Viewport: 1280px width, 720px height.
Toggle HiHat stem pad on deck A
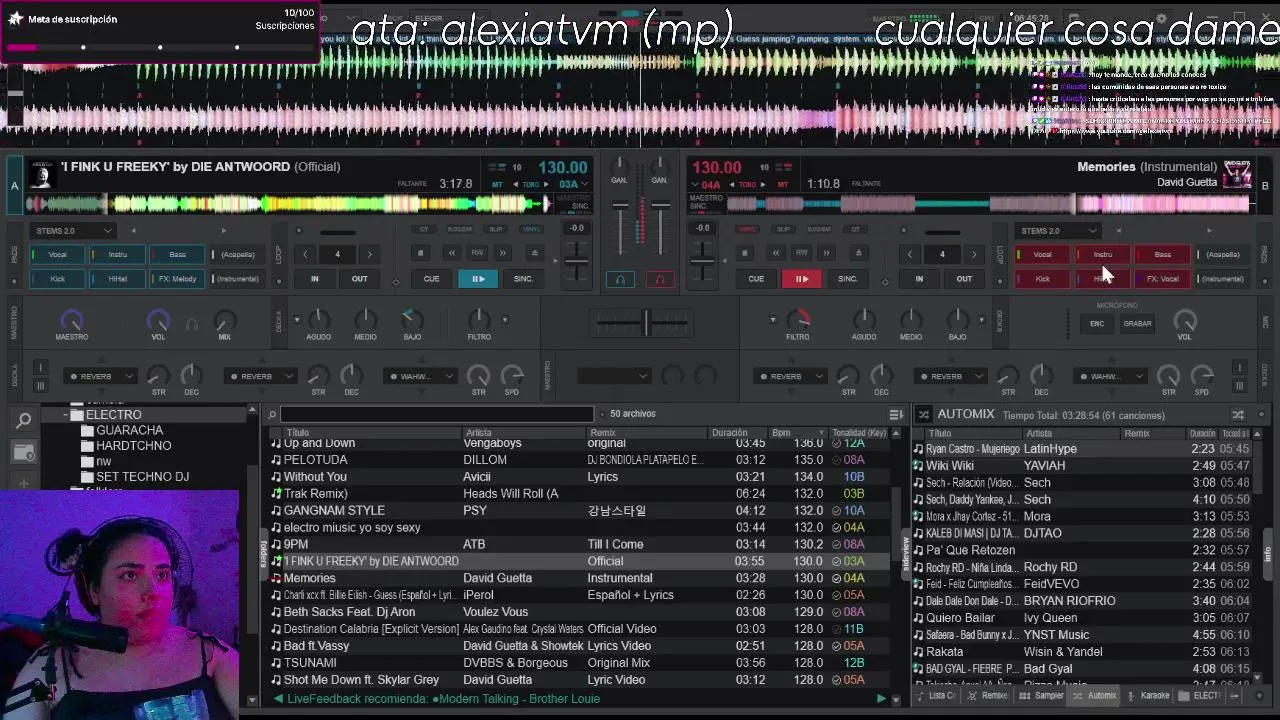click(118, 279)
